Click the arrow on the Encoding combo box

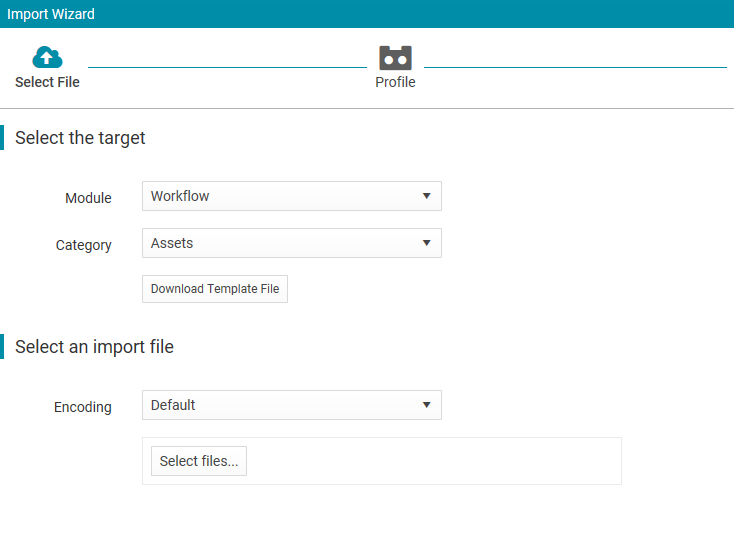point(426,405)
